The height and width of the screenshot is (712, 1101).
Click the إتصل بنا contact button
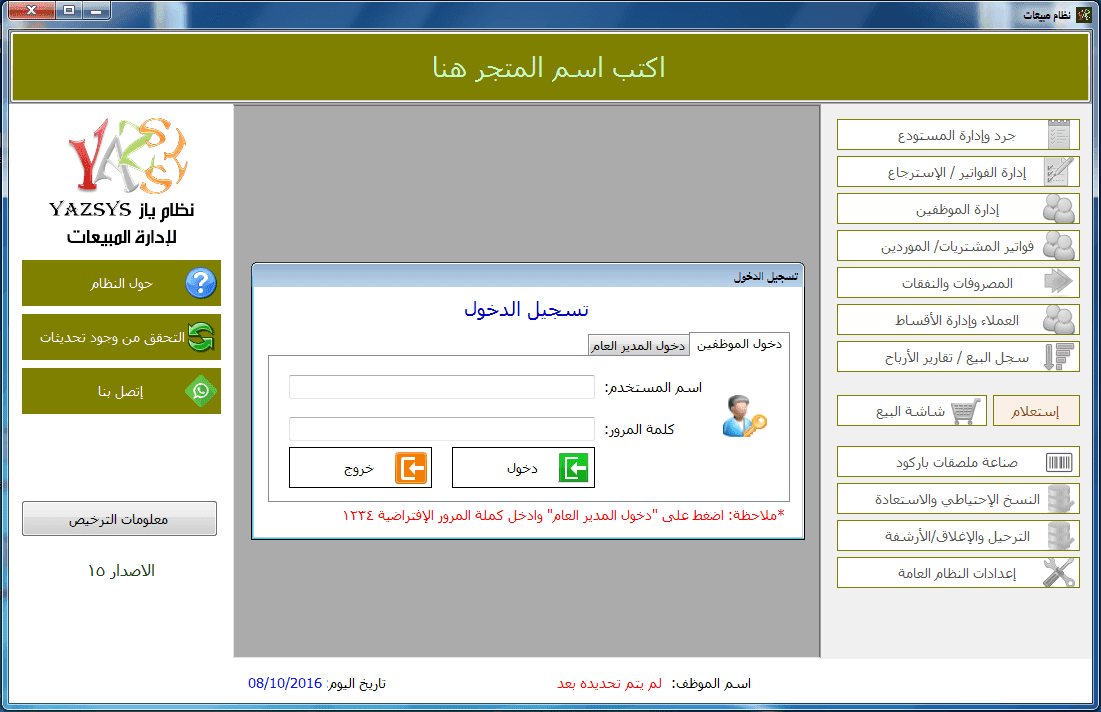click(x=121, y=391)
